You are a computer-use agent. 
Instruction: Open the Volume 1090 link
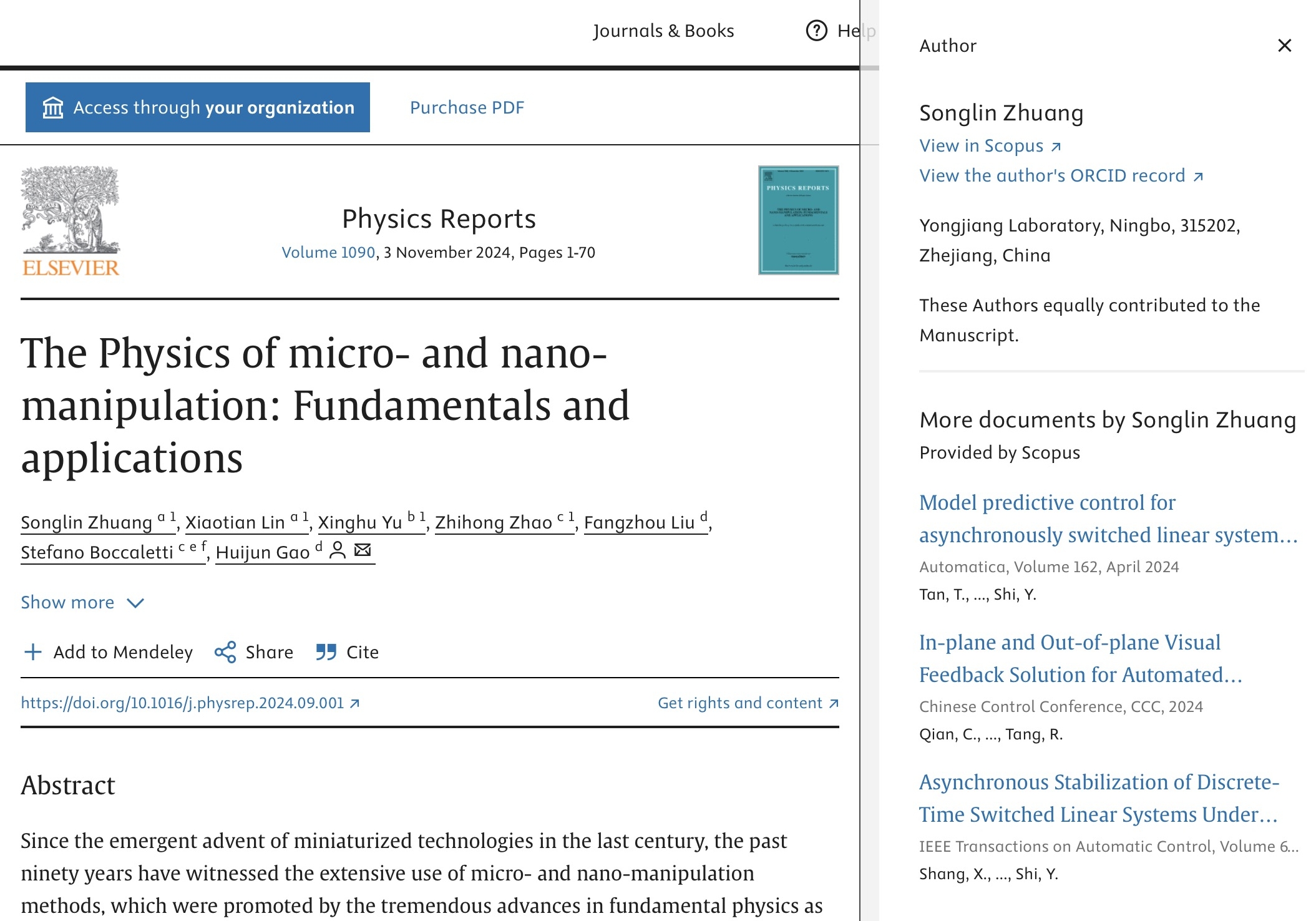[x=328, y=252]
